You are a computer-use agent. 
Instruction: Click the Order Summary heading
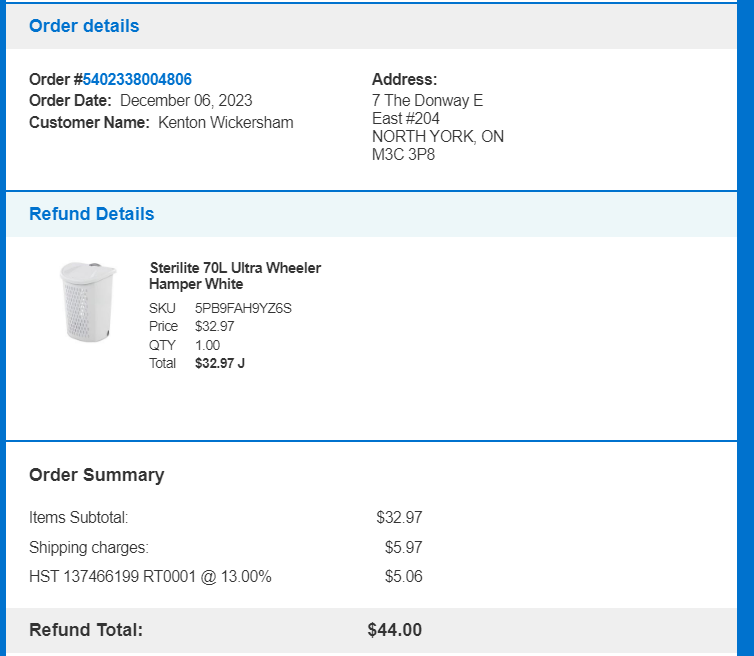click(97, 475)
